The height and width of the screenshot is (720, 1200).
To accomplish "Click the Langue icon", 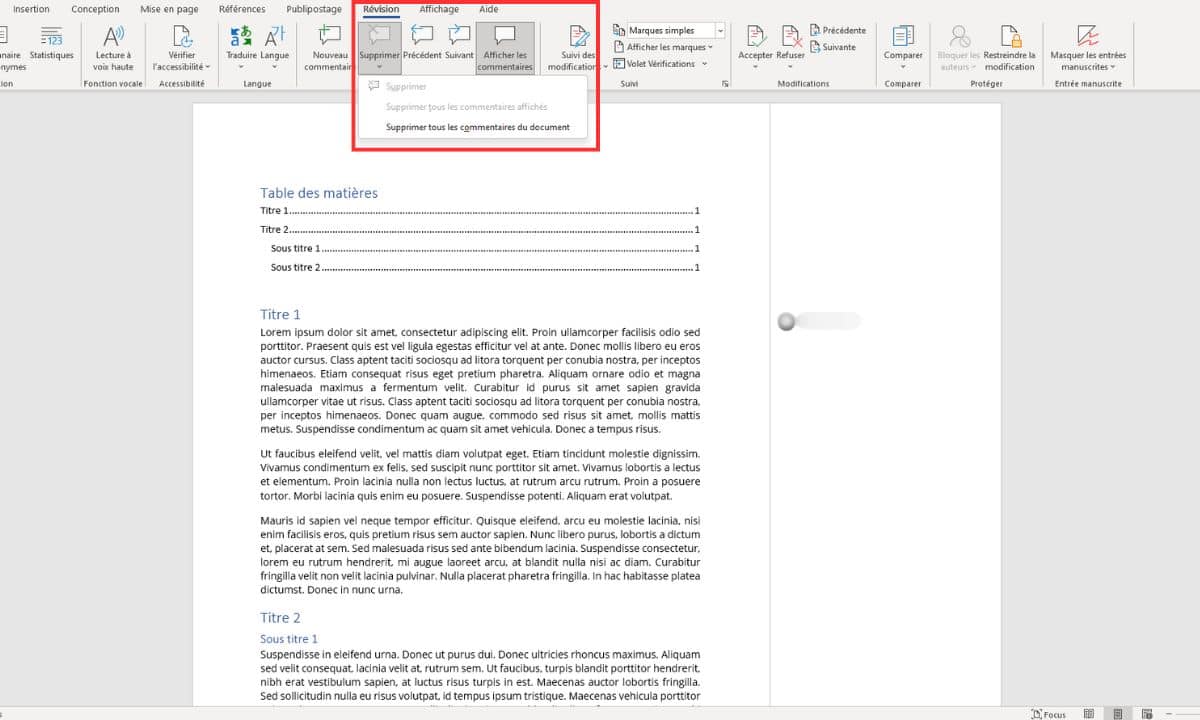I will point(275,37).
